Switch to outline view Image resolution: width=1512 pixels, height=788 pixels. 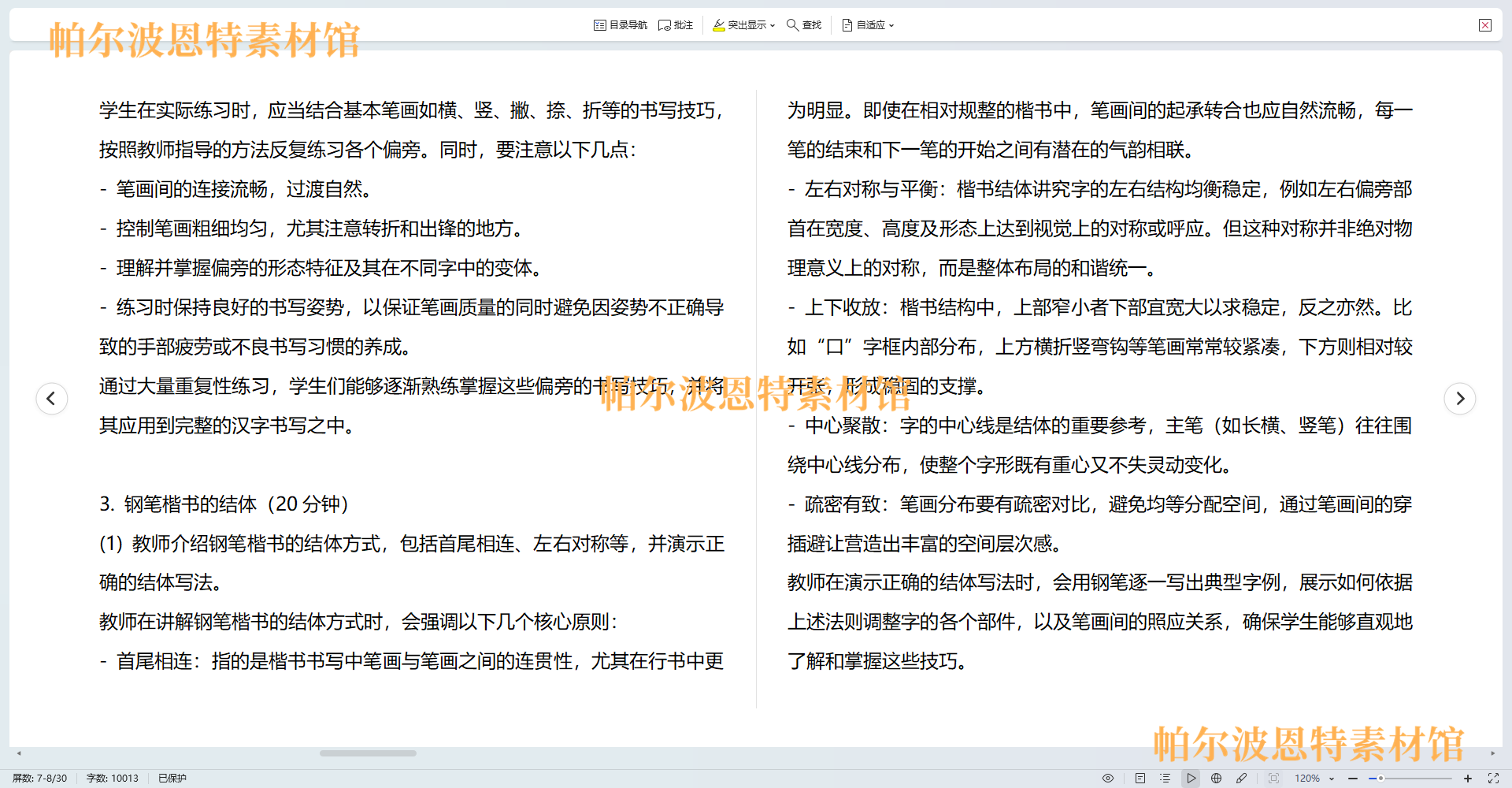pos(1165,778)
